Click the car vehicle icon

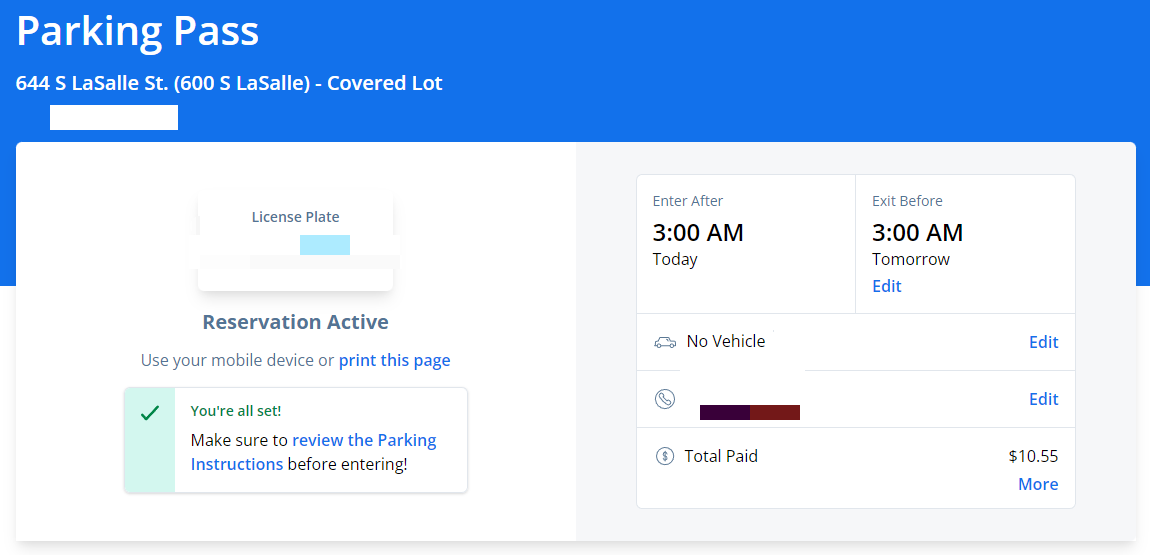pyautogui.click(x=664, y=342)
